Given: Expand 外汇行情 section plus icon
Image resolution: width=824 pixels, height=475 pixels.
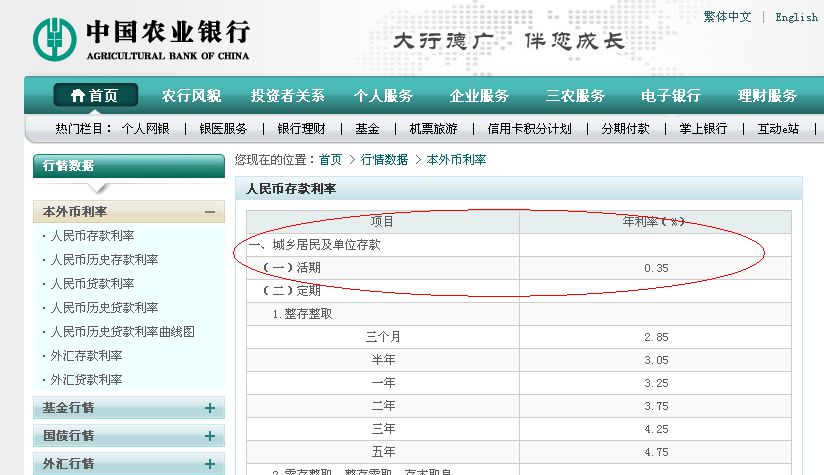Looking at the screenshot, I should [210, 463].
